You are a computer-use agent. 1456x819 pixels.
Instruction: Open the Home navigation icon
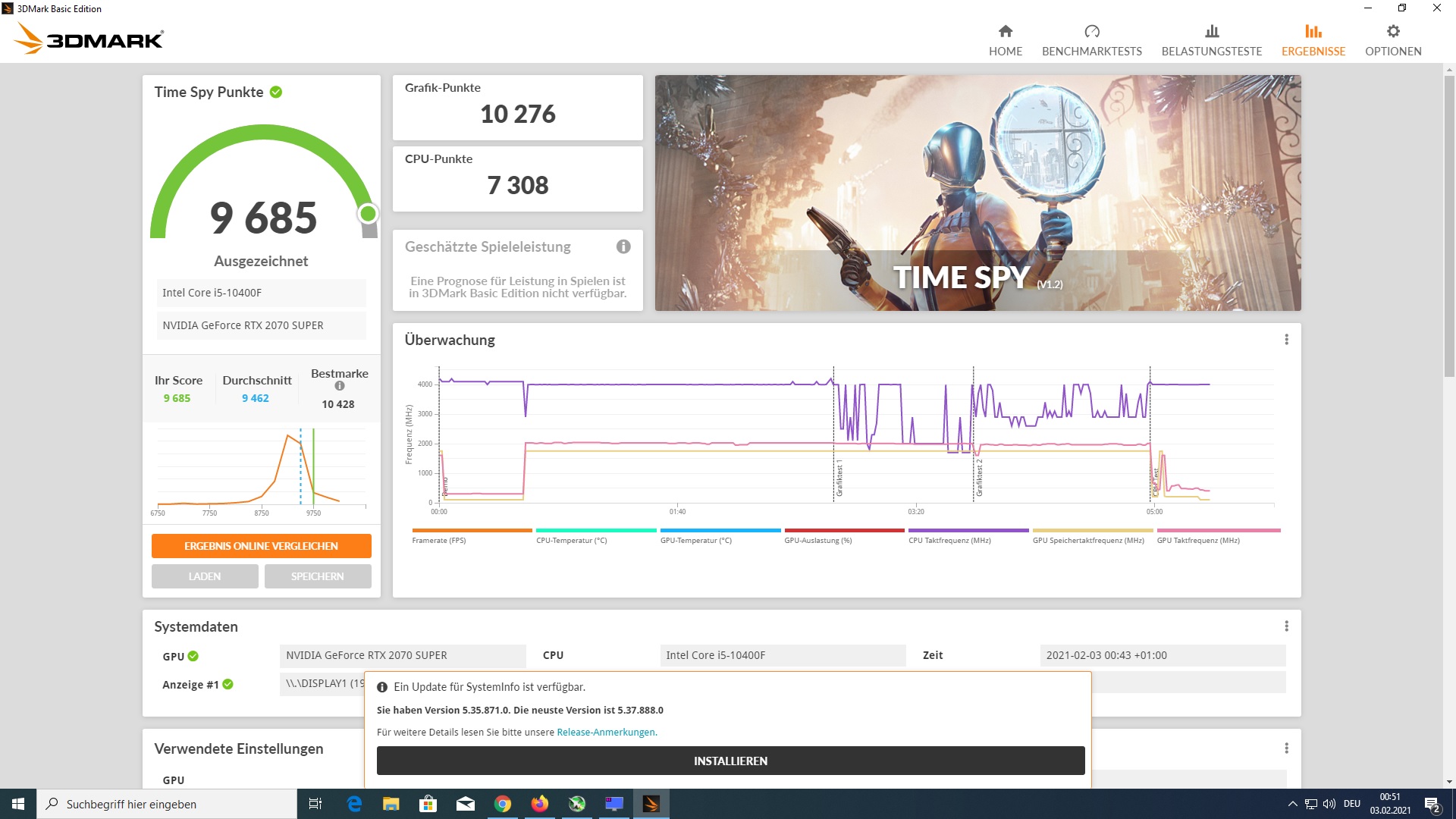tap(1005, 31)
